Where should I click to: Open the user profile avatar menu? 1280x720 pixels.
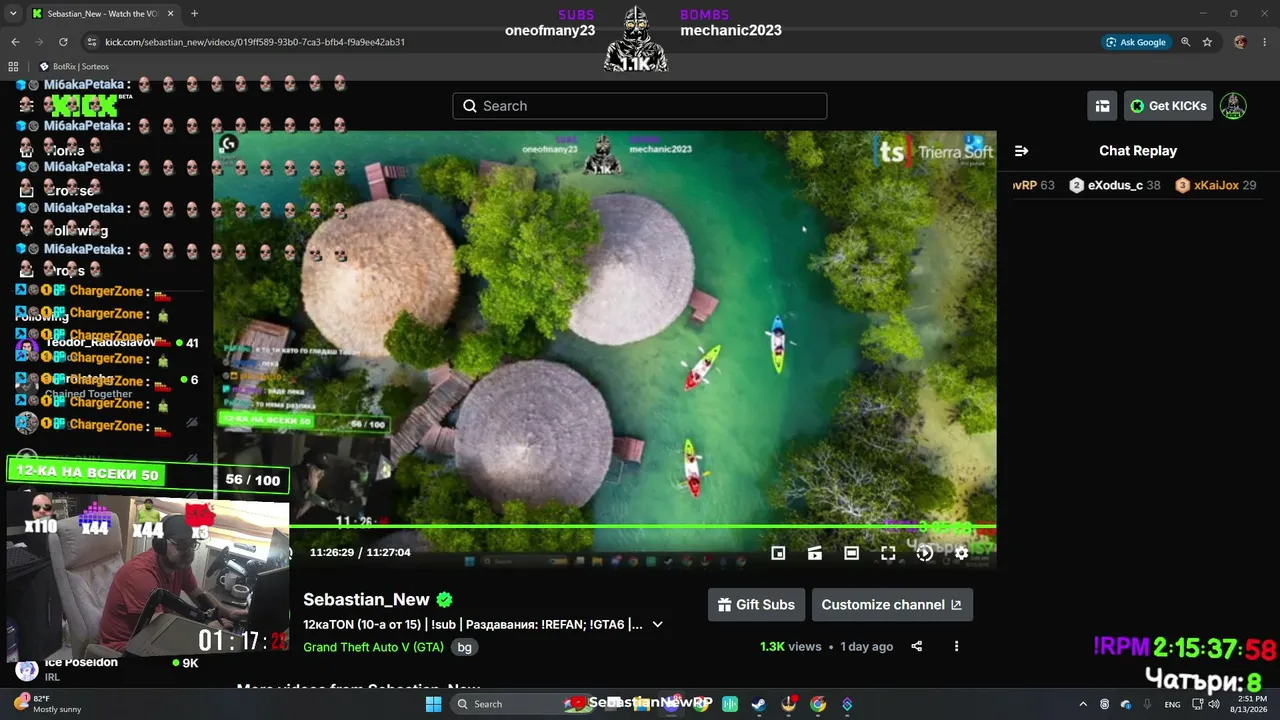pyautogui.click(x=1233, y=106)
